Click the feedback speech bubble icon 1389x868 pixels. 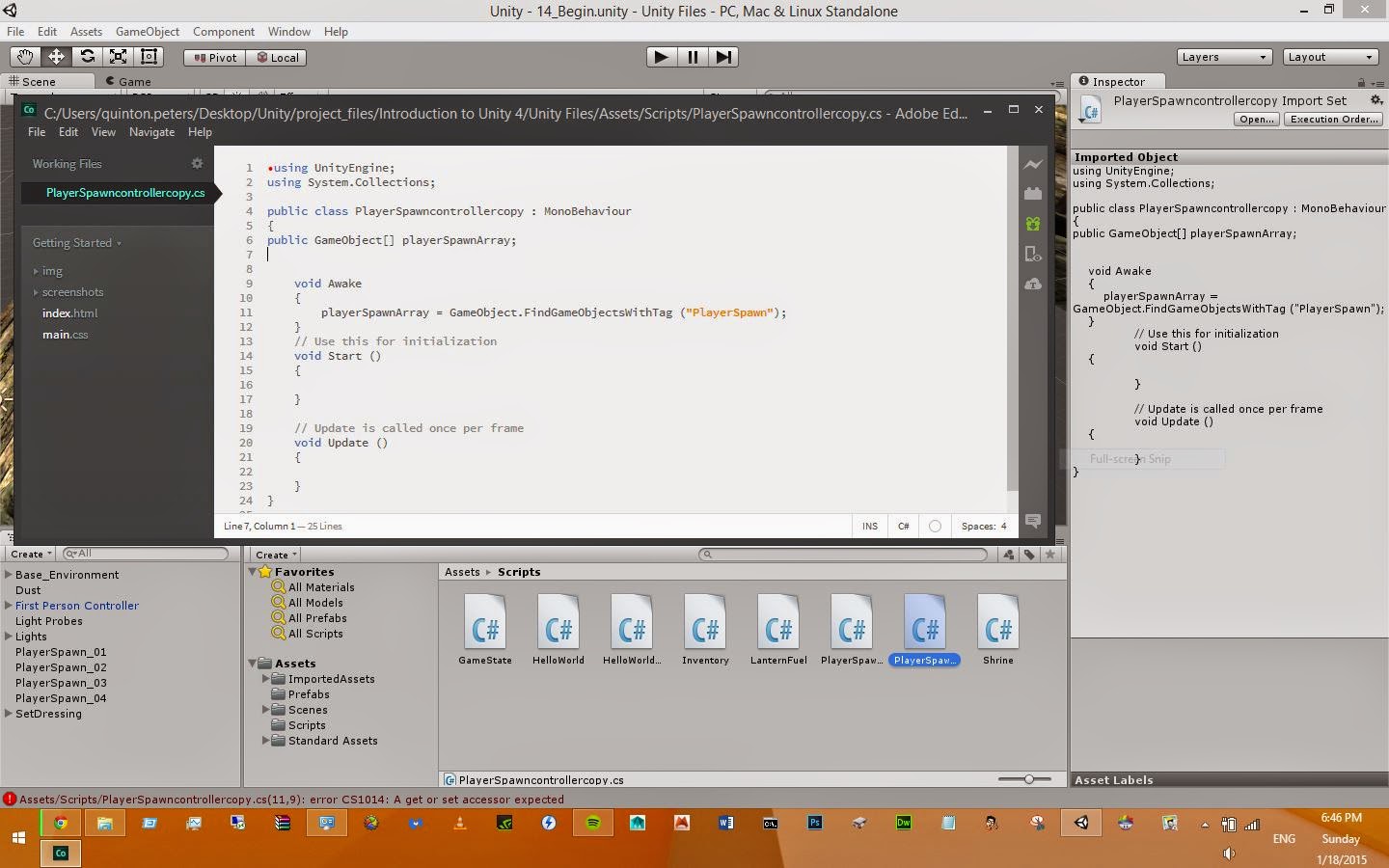[1033, 521]
